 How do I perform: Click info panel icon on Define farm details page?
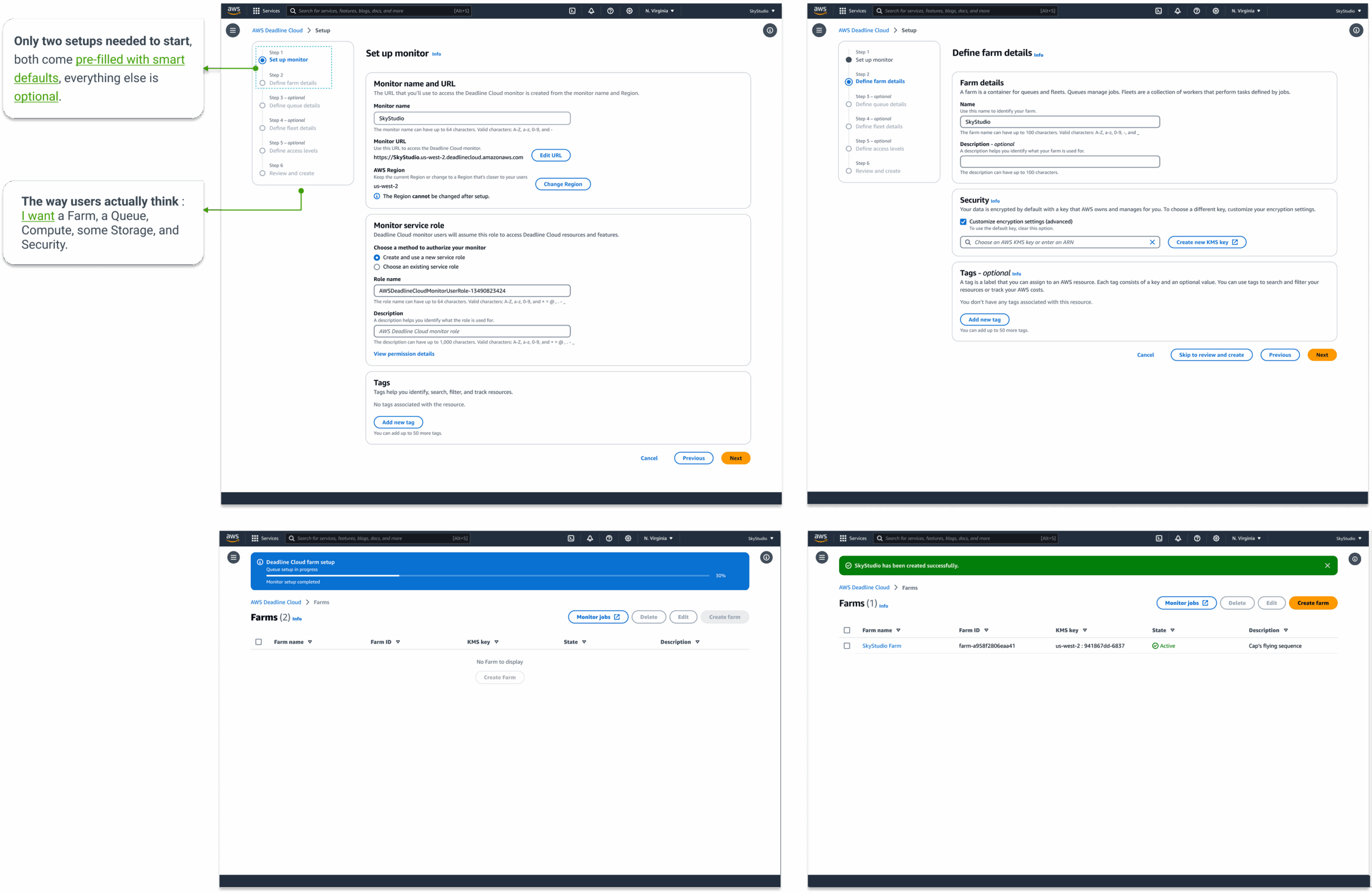[1356, 31]
